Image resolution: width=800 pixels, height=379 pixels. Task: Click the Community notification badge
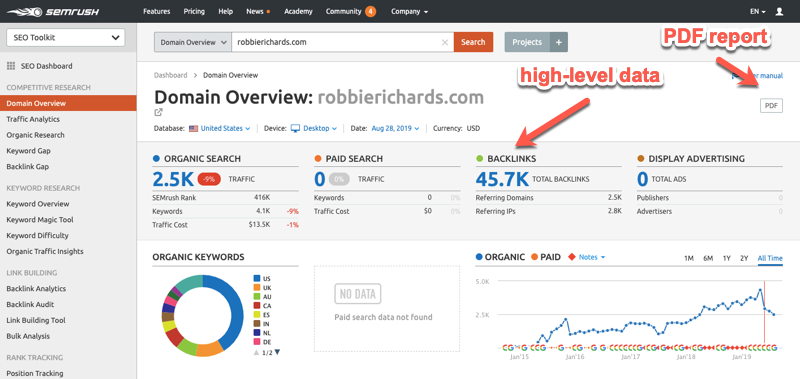(x=371, y=11)
